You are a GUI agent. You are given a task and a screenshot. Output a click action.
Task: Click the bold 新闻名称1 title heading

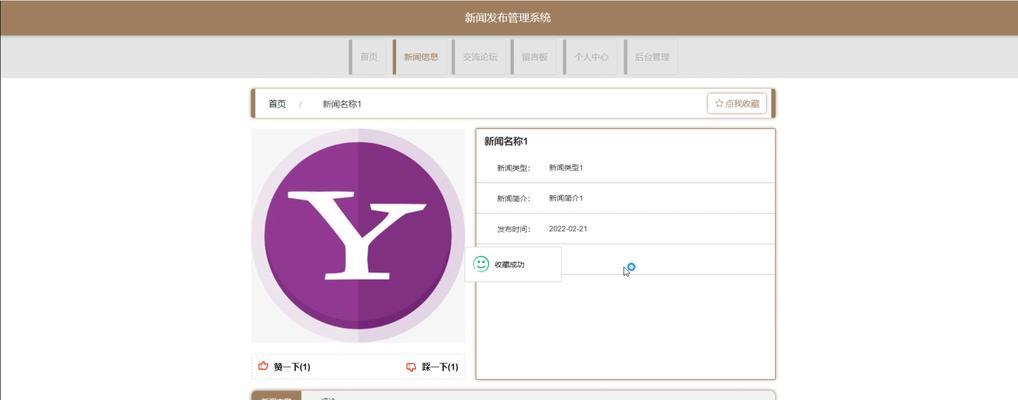click(506, 141)
